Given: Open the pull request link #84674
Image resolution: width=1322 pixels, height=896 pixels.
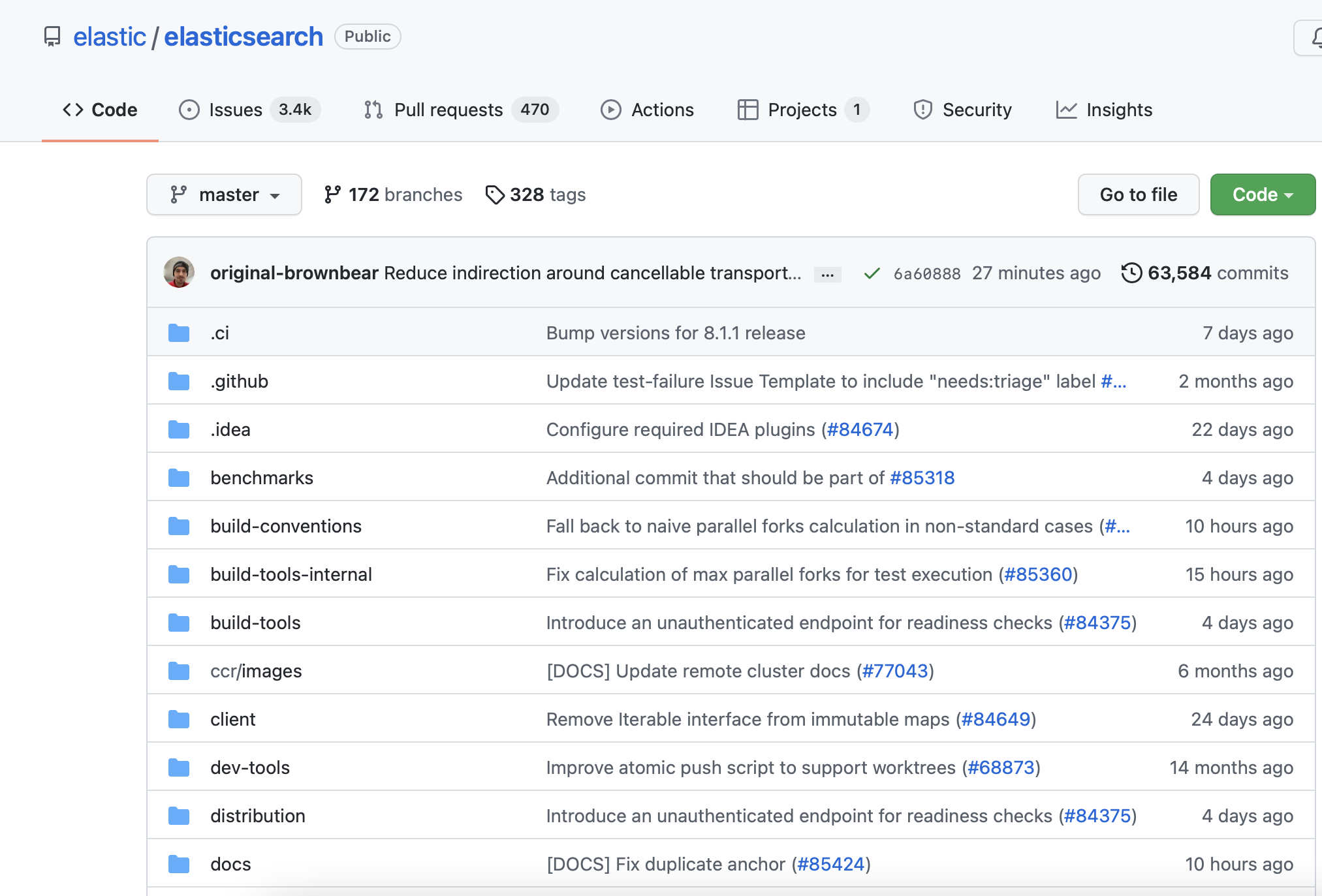Looking at the screenshot, I should [860, 429].
